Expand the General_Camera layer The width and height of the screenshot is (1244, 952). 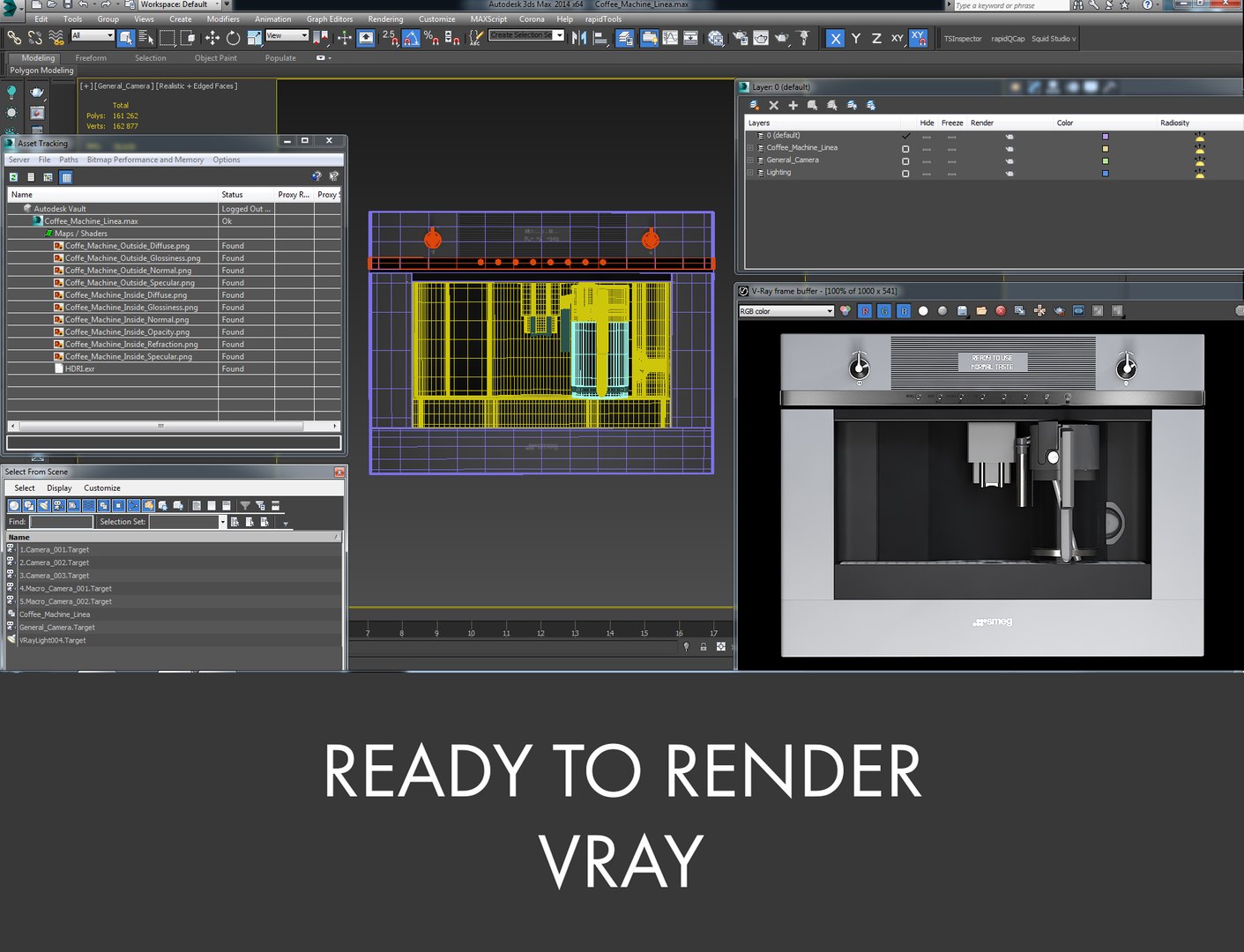751,160
